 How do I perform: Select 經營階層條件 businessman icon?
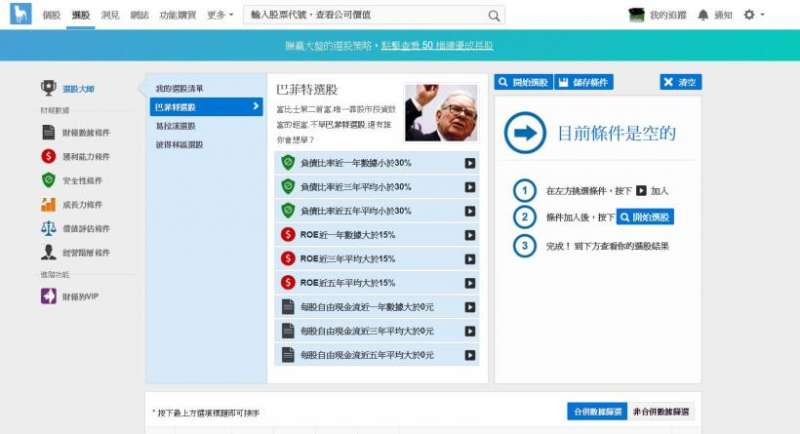click(x=48, y=252)
